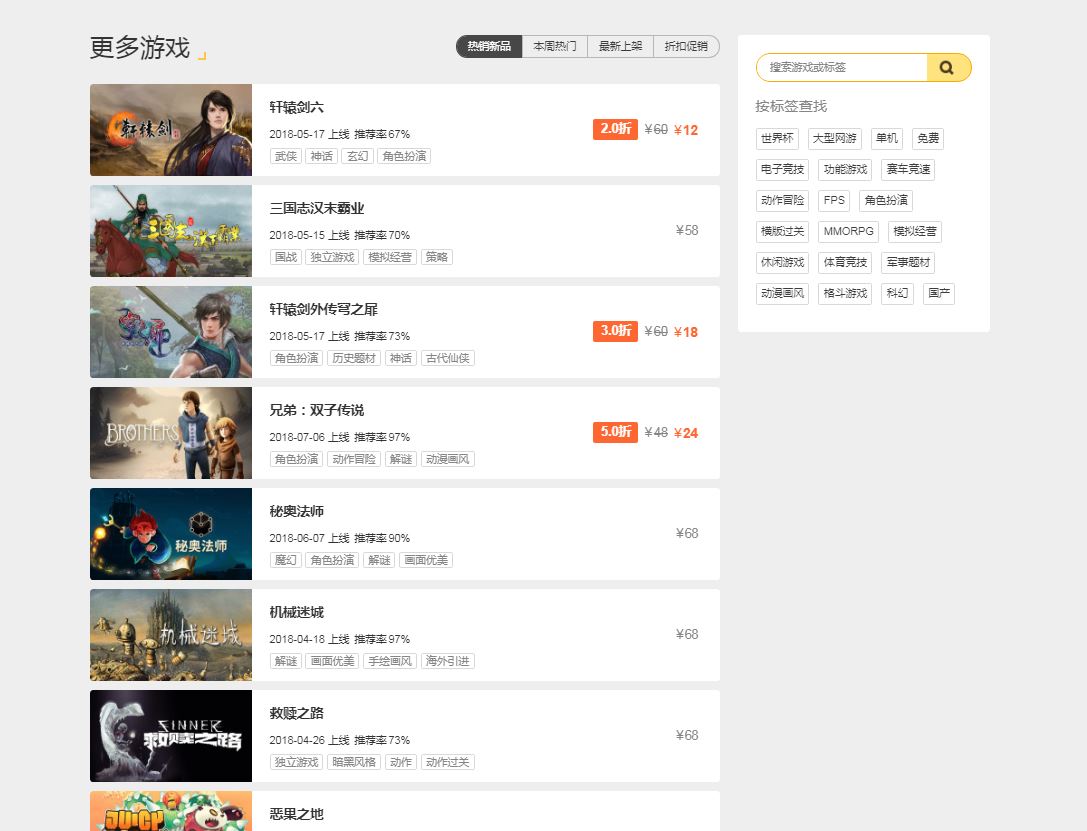Viewport: 1087px width, 831px height.
Task: Open the Sinner 救赎之路 cover image
Action: coord(171,736)
